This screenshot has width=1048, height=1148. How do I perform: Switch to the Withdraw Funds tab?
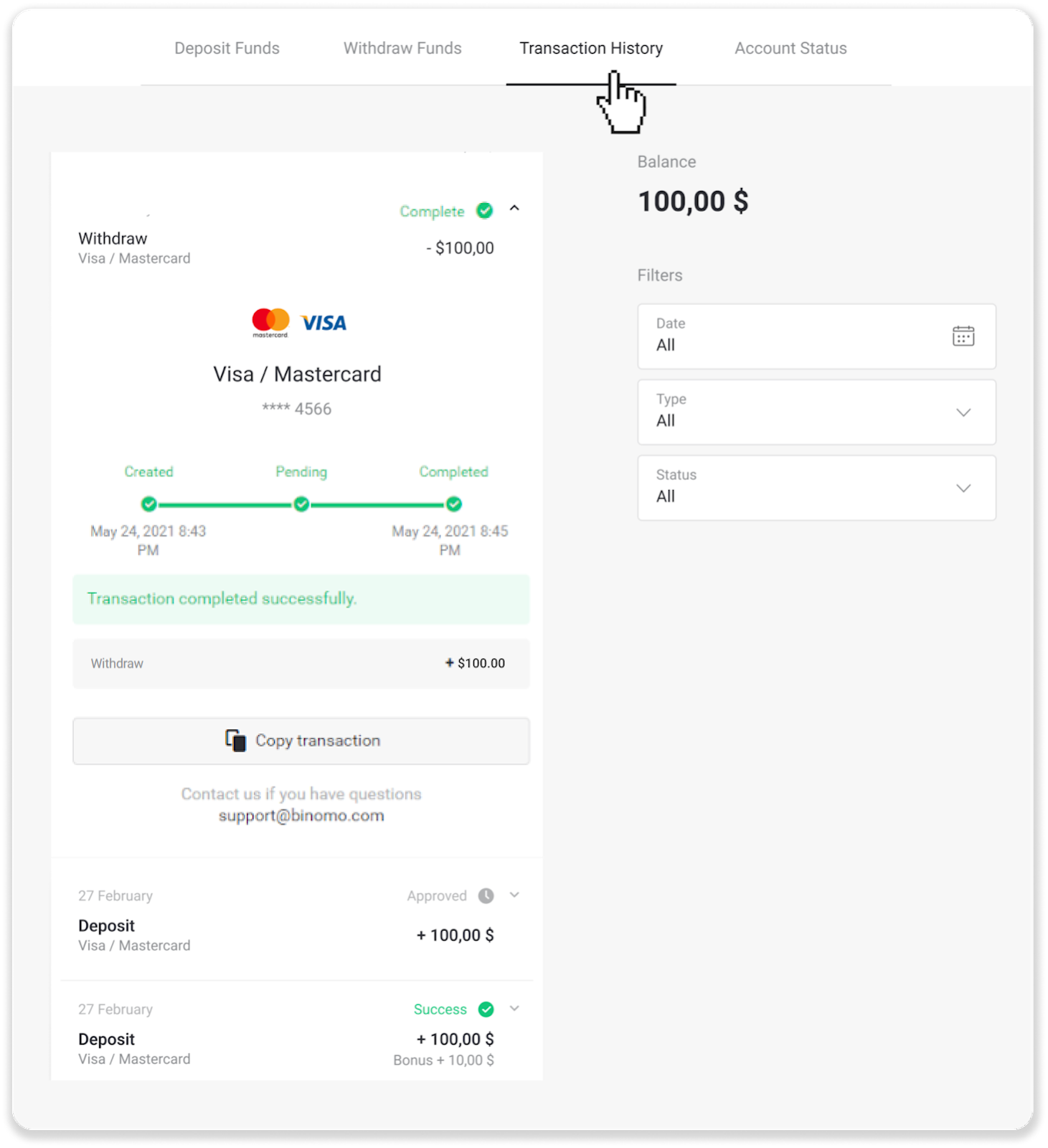point(402,49)
